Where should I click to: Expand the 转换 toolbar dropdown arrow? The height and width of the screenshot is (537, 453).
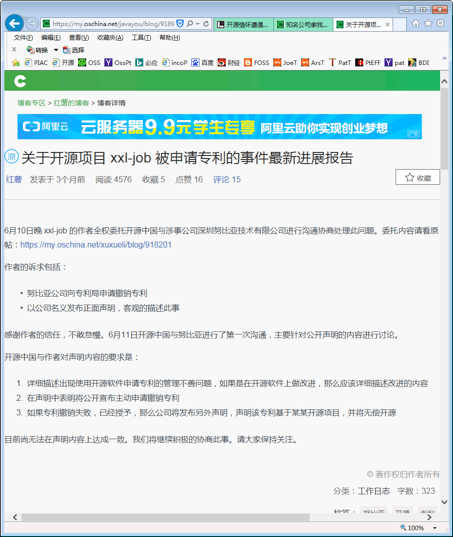pyautogui.click(x=56, y=50)
